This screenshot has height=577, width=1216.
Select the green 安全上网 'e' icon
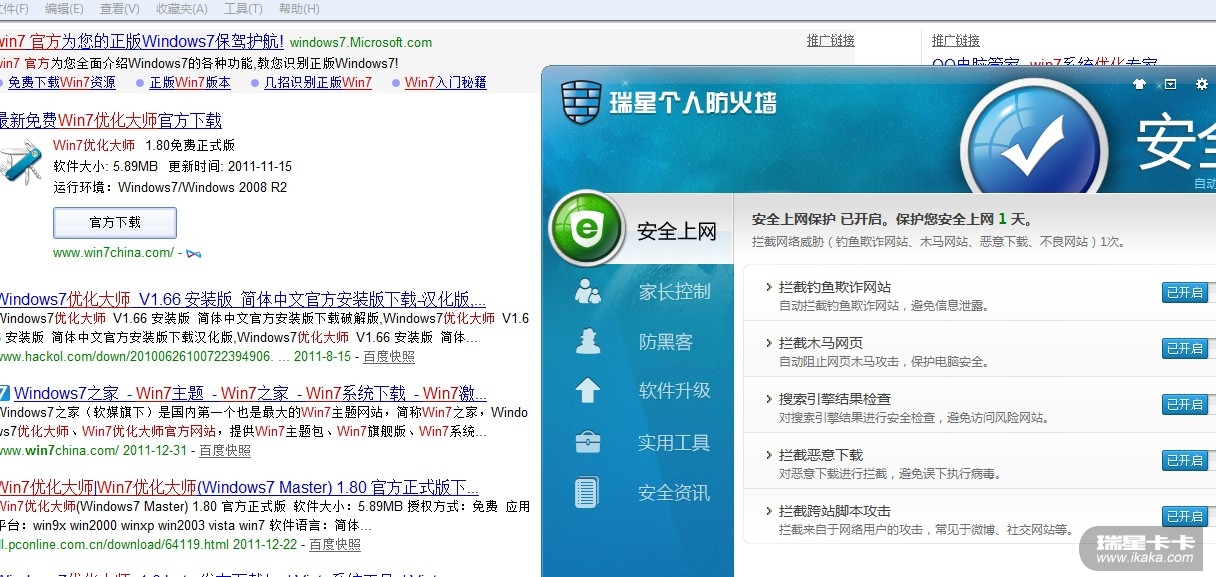[586, 228]
